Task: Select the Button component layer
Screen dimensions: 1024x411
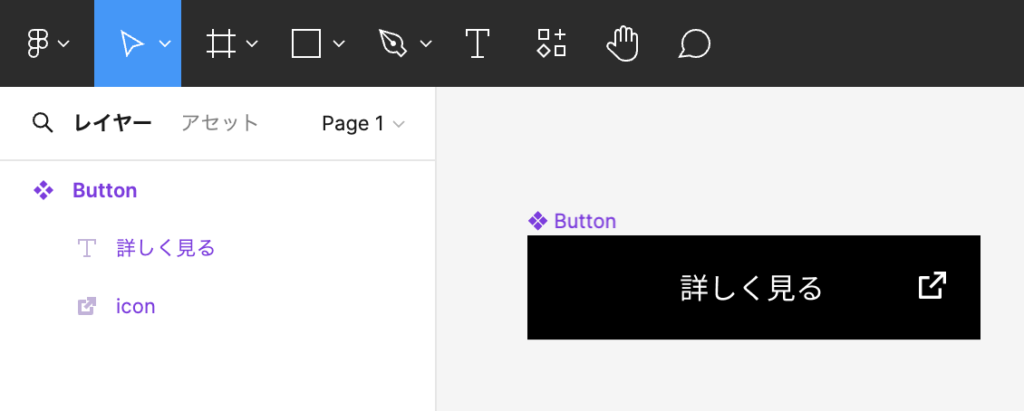Action: tap(104, 190)
